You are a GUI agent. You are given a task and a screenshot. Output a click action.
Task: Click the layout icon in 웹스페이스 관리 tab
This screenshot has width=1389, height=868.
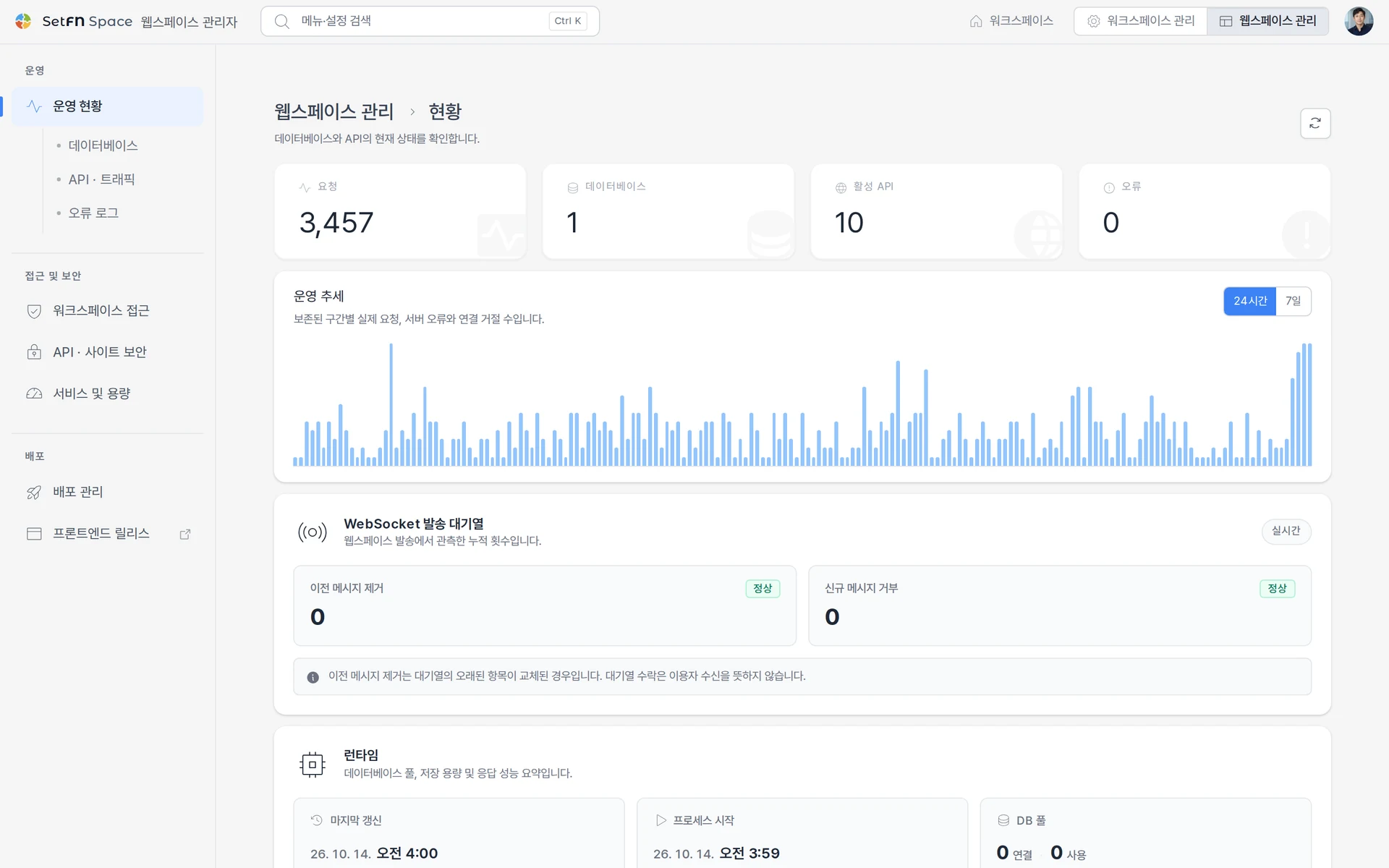pos(1226,21)
